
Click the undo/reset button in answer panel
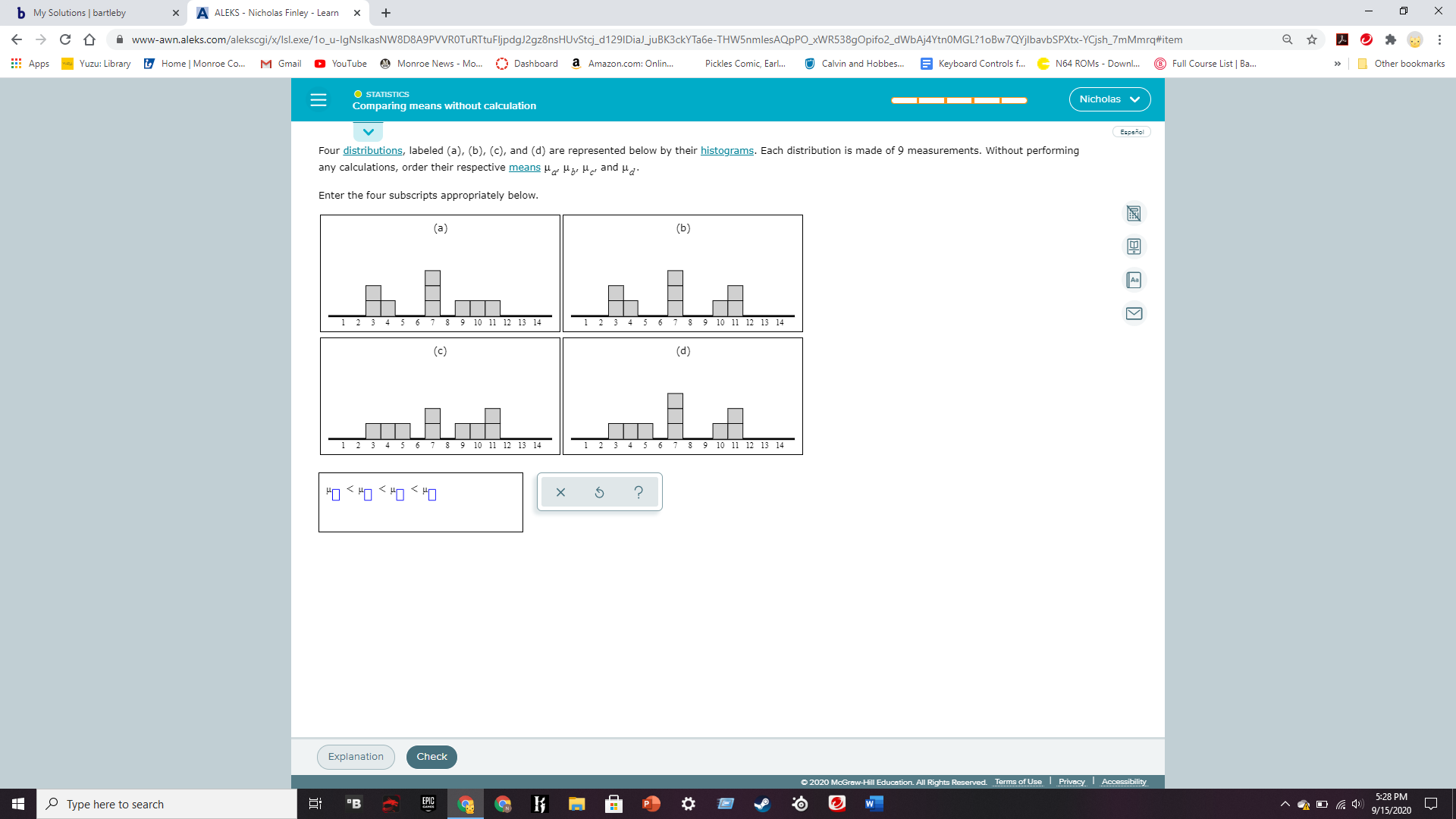598,491
